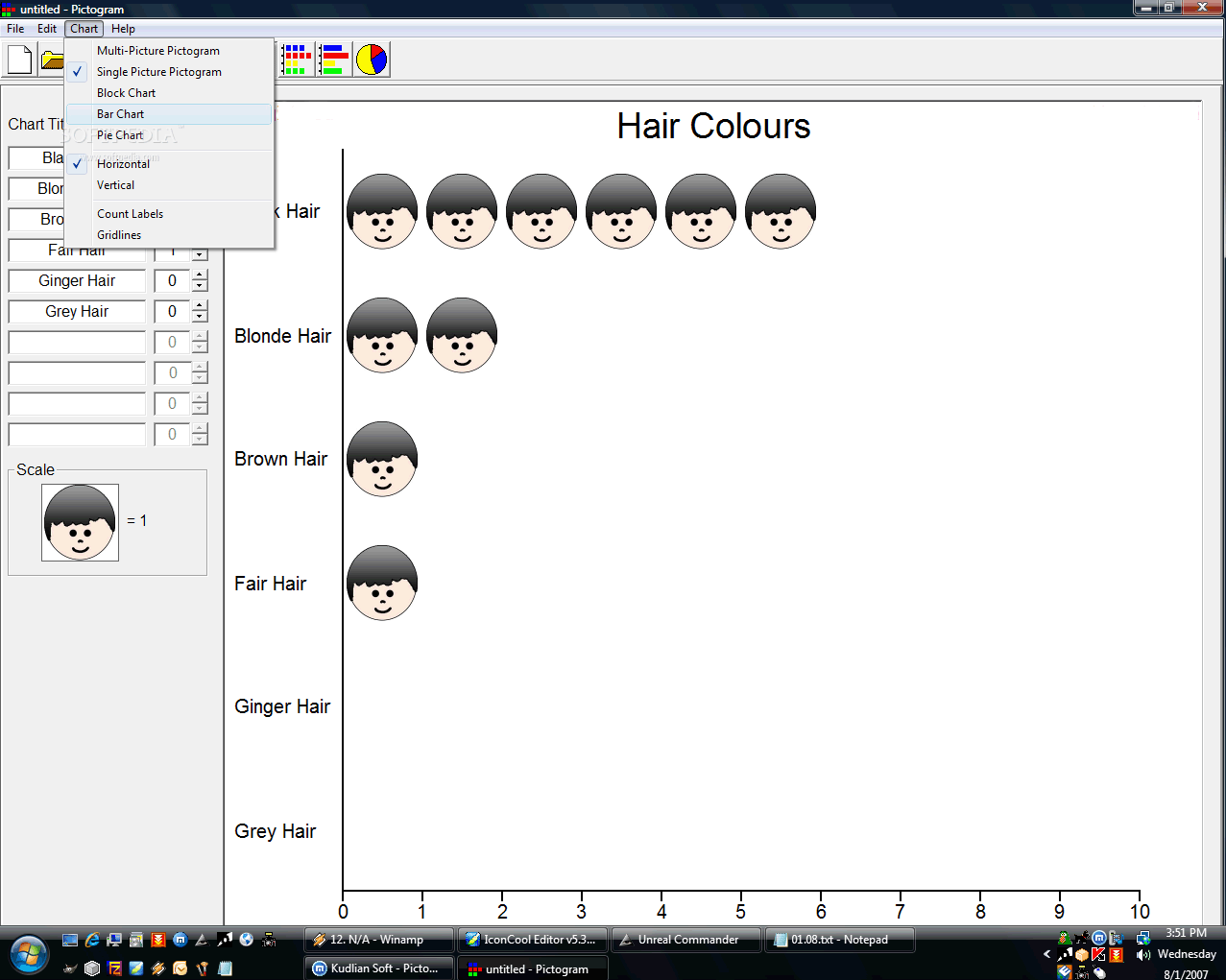Click the Open folder toolbar icon
The image size is (1226, 980).
coord(52,60)
